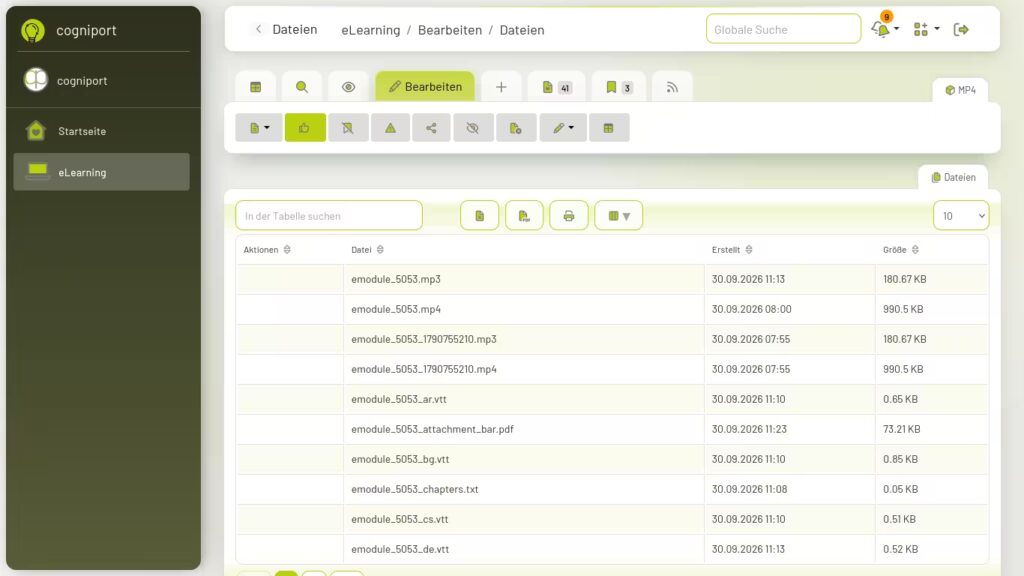This screenshot has width=1024, height=576.
Task: Click the plus tab to add new
Action: pos(501,87)
